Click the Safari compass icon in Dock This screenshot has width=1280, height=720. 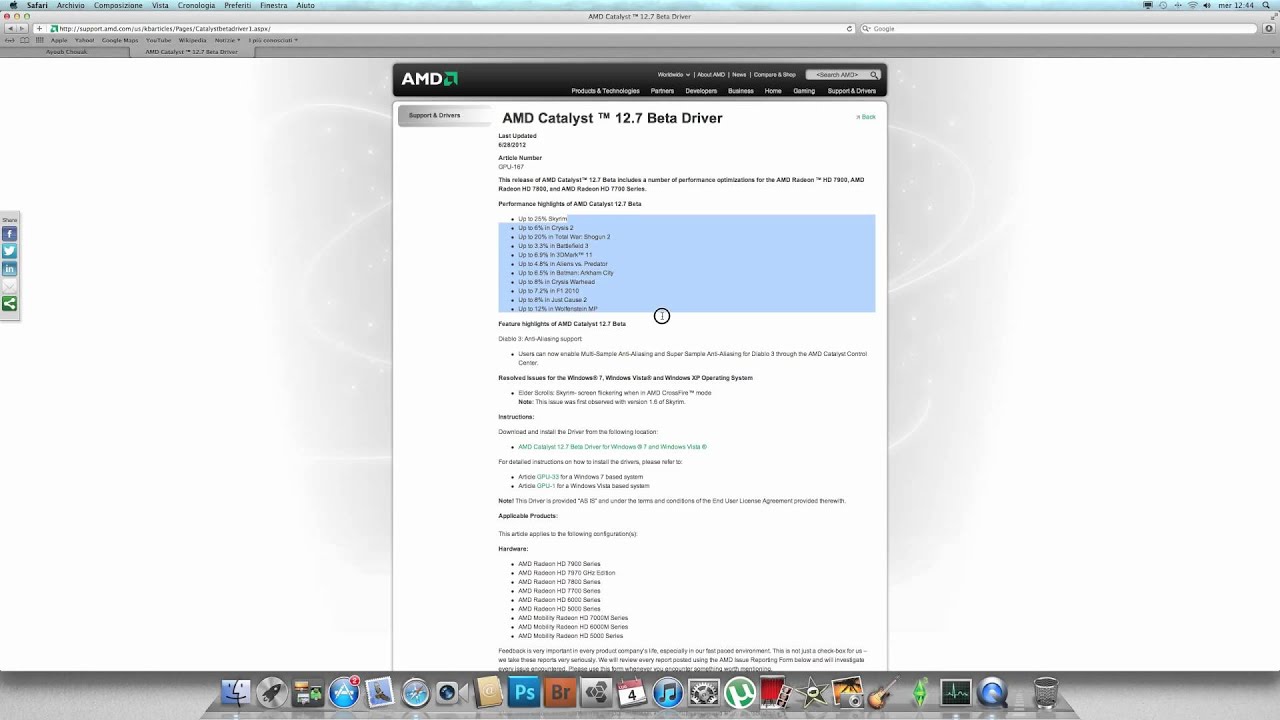(x=416, y=692)
